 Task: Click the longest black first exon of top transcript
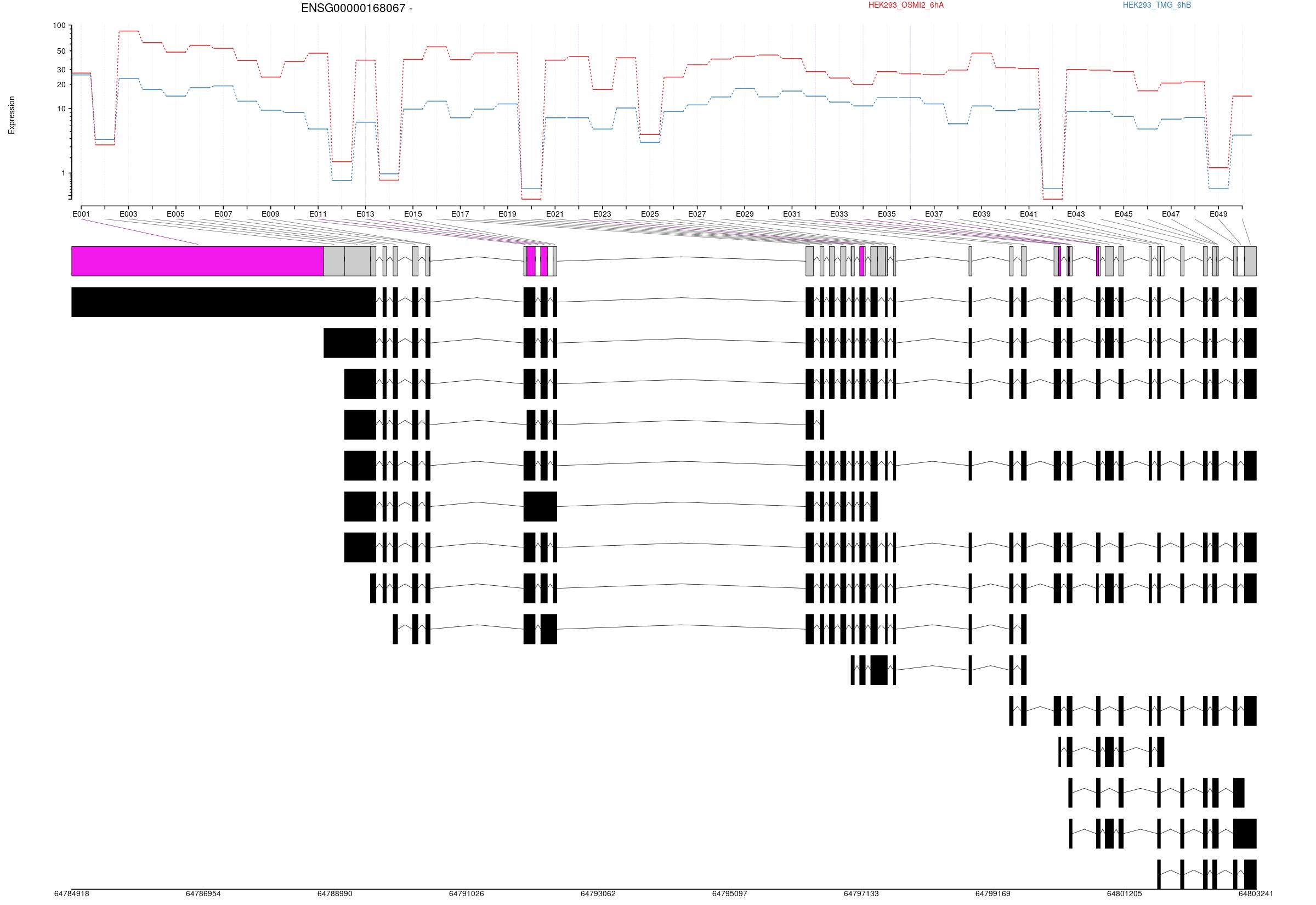[x=224, y=302]
